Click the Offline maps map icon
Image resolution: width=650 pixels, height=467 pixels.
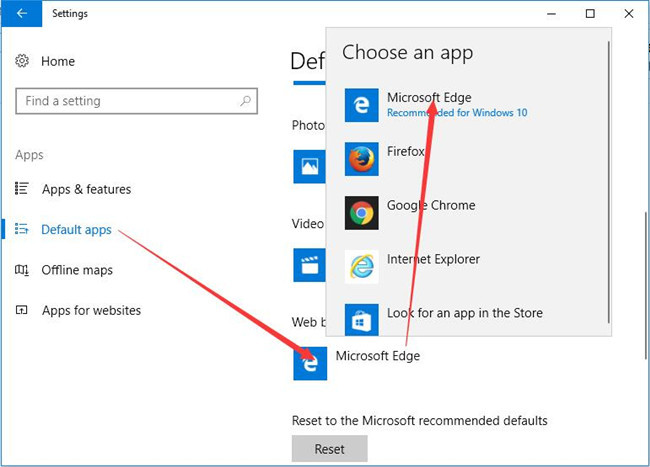pyautogui.click(x=22, y=270)
